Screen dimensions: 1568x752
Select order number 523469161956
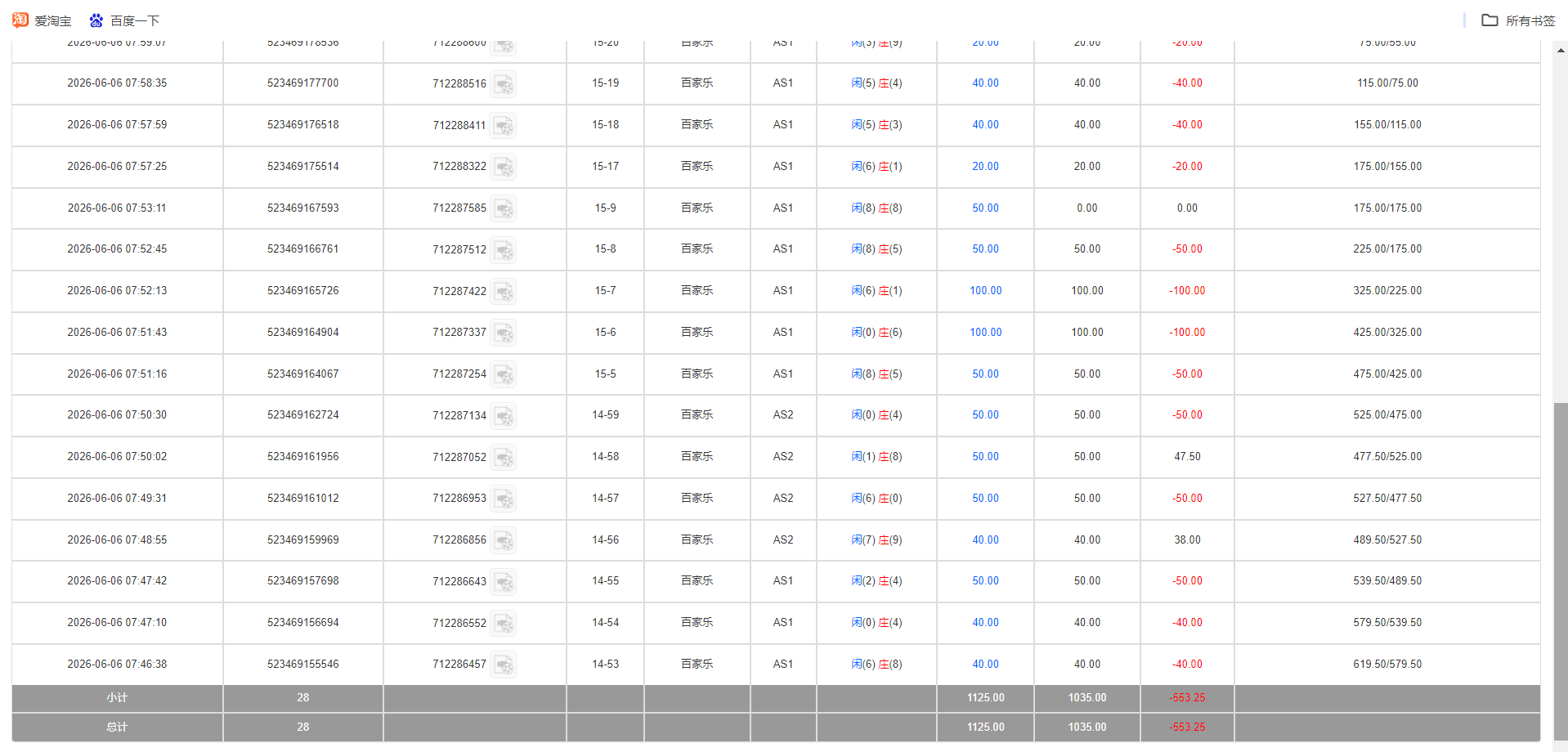click(x=302, y=457)
